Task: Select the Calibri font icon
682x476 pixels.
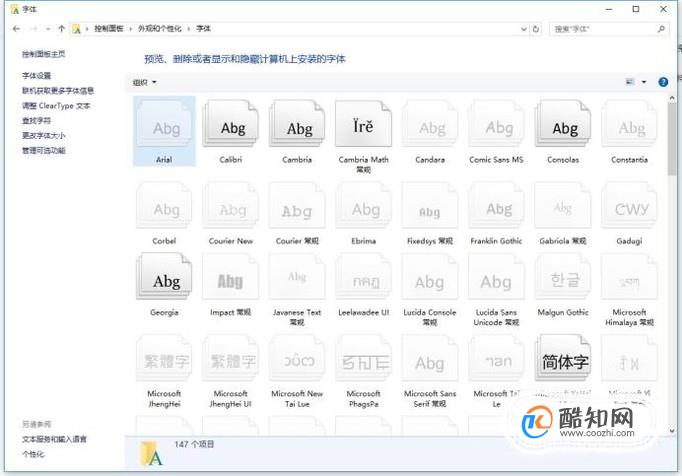Action: click(231, 124)
